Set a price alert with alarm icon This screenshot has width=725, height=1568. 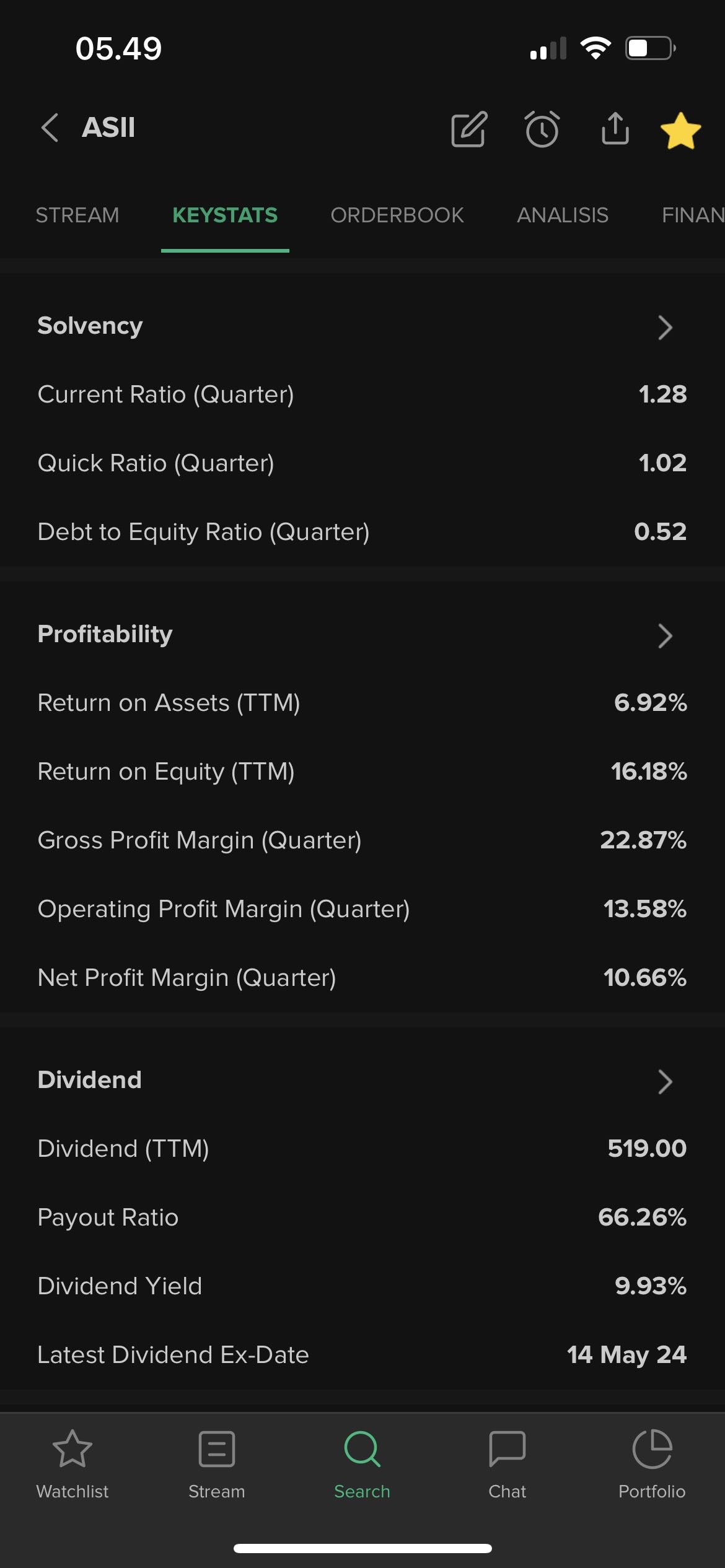tap(542, 129)
